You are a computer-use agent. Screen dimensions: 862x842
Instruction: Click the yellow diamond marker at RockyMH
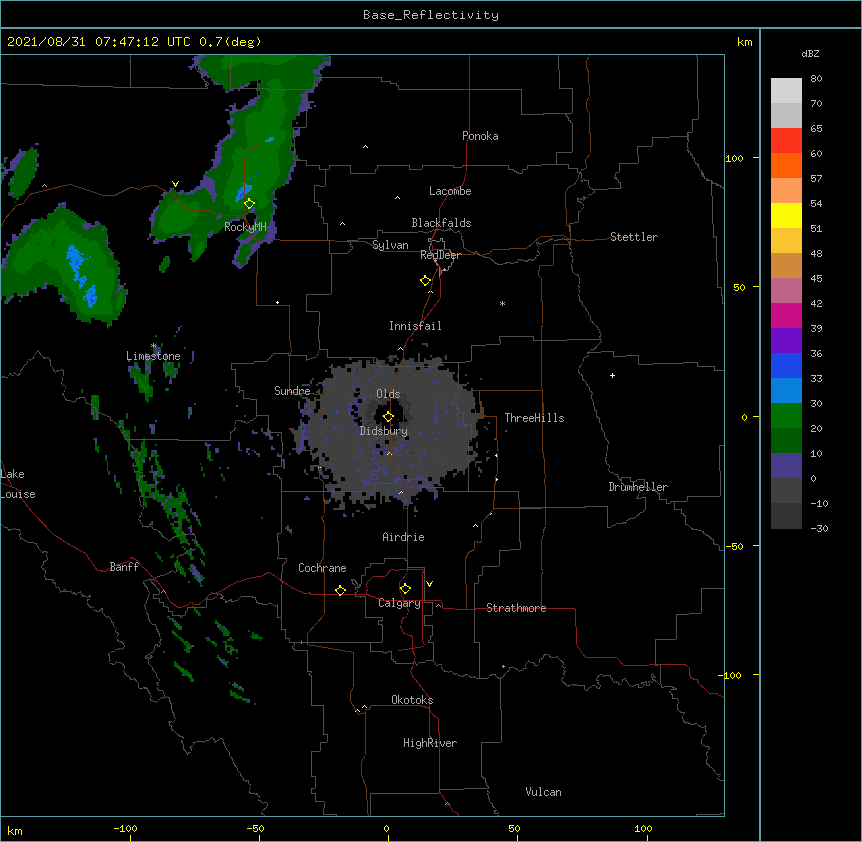(249, 204)
